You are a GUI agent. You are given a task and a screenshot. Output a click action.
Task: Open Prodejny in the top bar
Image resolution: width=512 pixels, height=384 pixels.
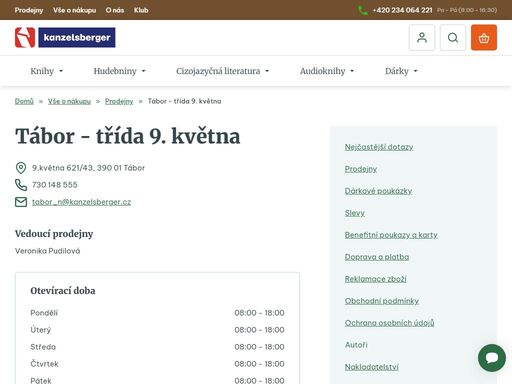tap(29, 10)
